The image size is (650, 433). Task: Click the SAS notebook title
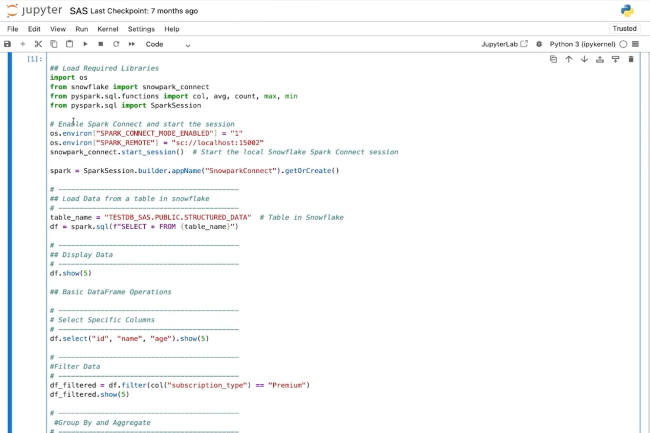click(78, 11)
